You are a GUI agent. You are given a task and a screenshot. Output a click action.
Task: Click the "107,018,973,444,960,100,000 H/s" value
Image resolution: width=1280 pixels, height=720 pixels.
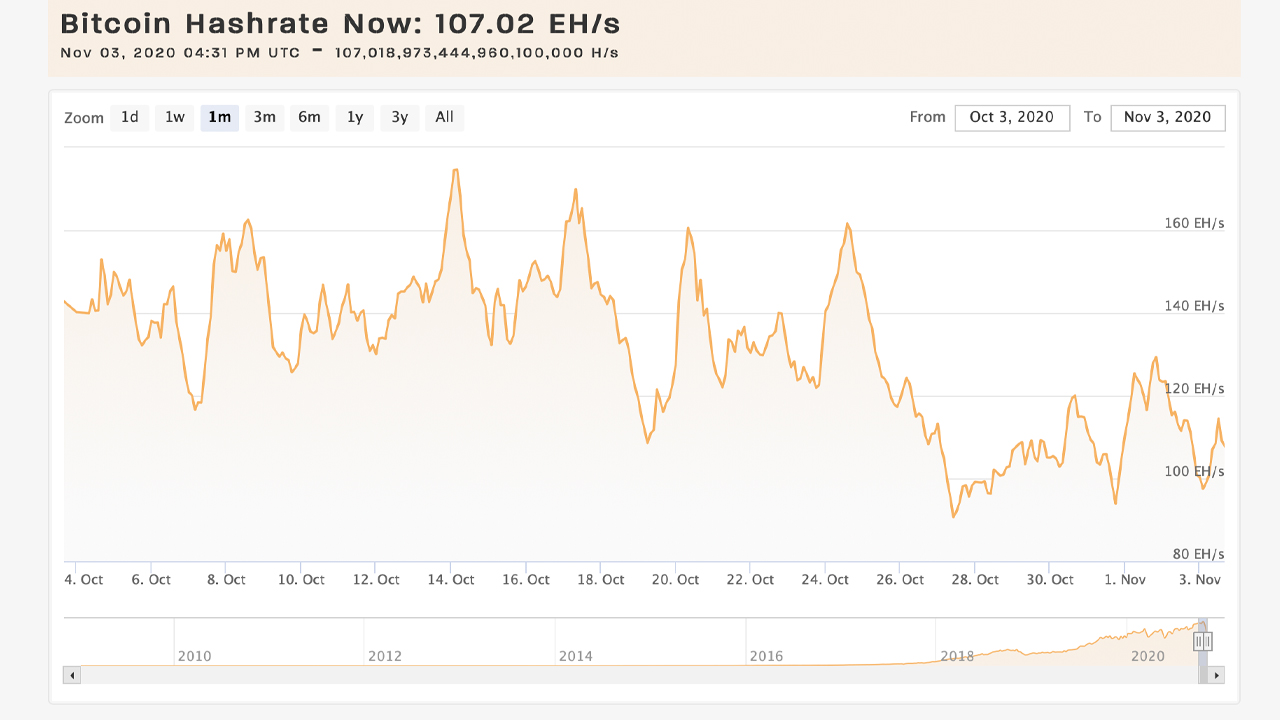(x=477, y=53)
